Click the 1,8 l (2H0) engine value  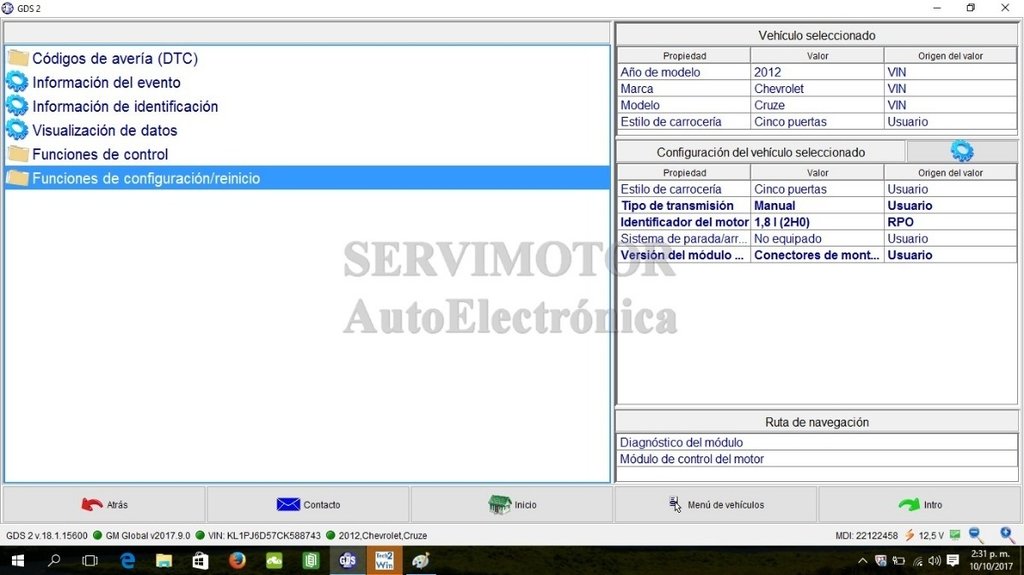coord(817,222)
